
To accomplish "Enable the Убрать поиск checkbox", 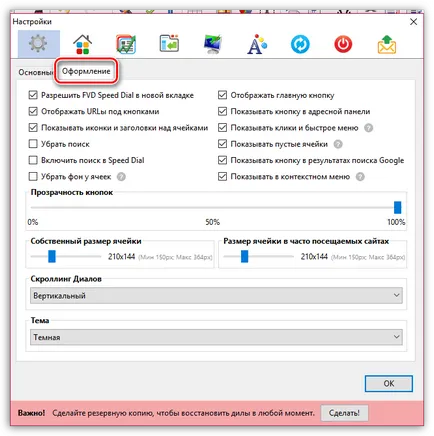I will click(x=33, y=144).
